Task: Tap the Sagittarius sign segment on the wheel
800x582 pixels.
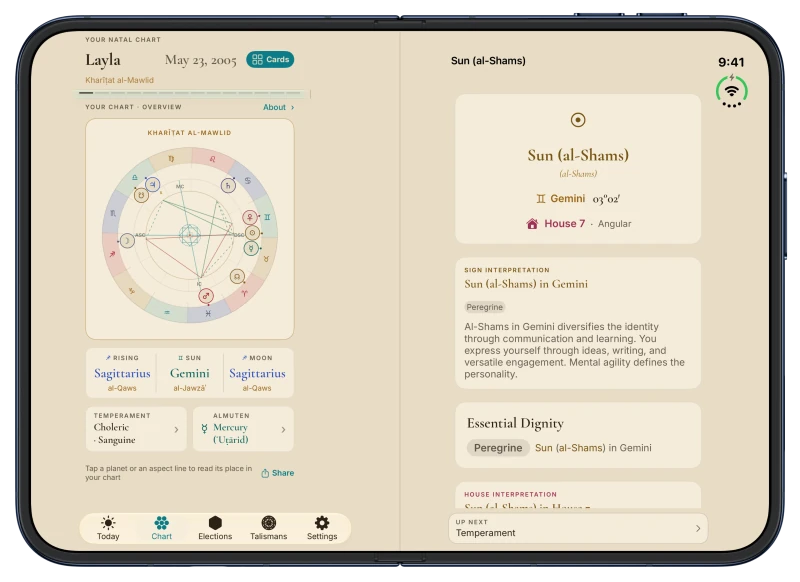Action: pyautogui.click(x=112, y=254)
